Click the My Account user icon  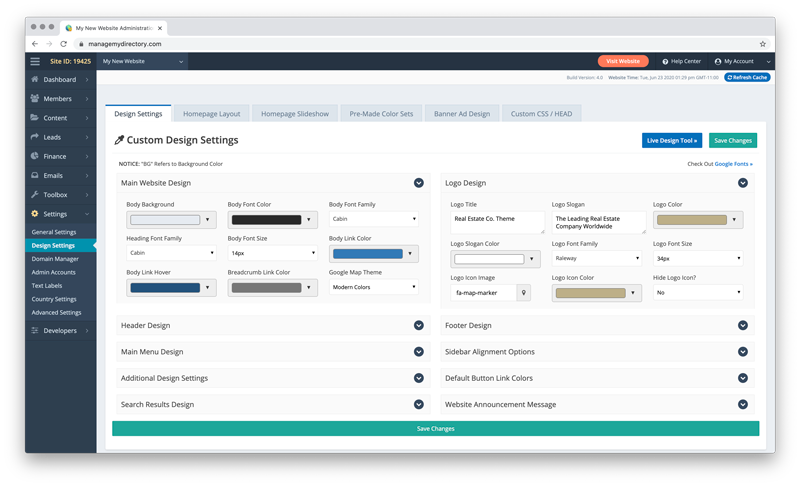point(718,61)
